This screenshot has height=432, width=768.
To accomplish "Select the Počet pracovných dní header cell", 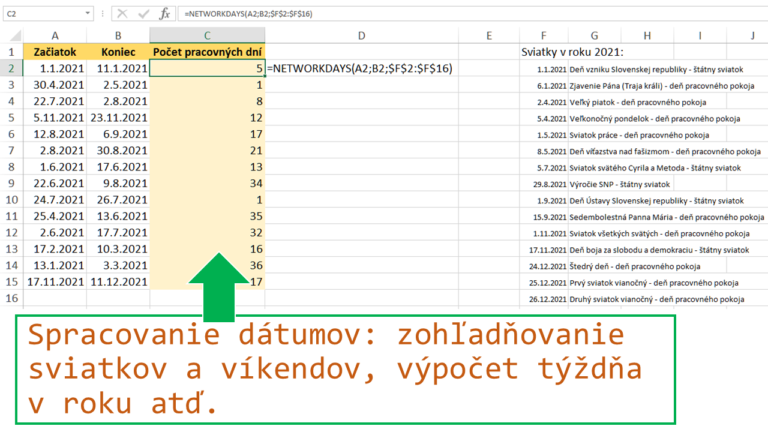I will (208, 52).
